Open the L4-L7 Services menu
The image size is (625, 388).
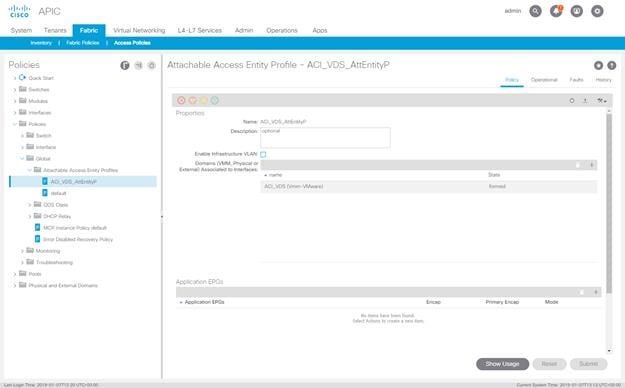[x=199, y=30]
